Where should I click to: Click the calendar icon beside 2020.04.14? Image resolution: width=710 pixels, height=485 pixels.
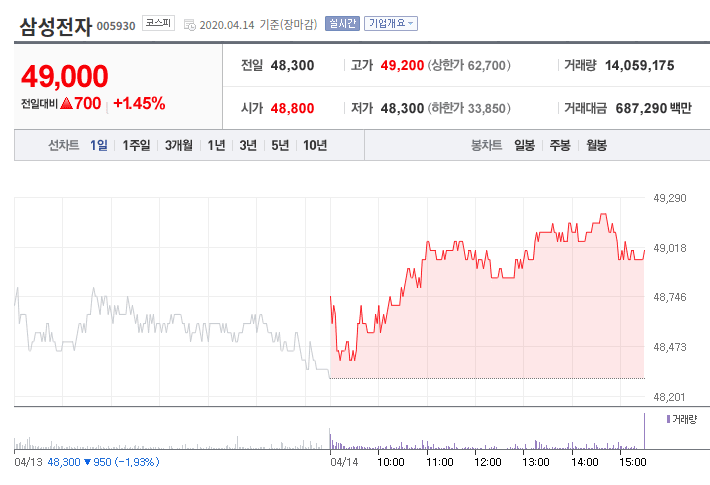pos(190,23)
